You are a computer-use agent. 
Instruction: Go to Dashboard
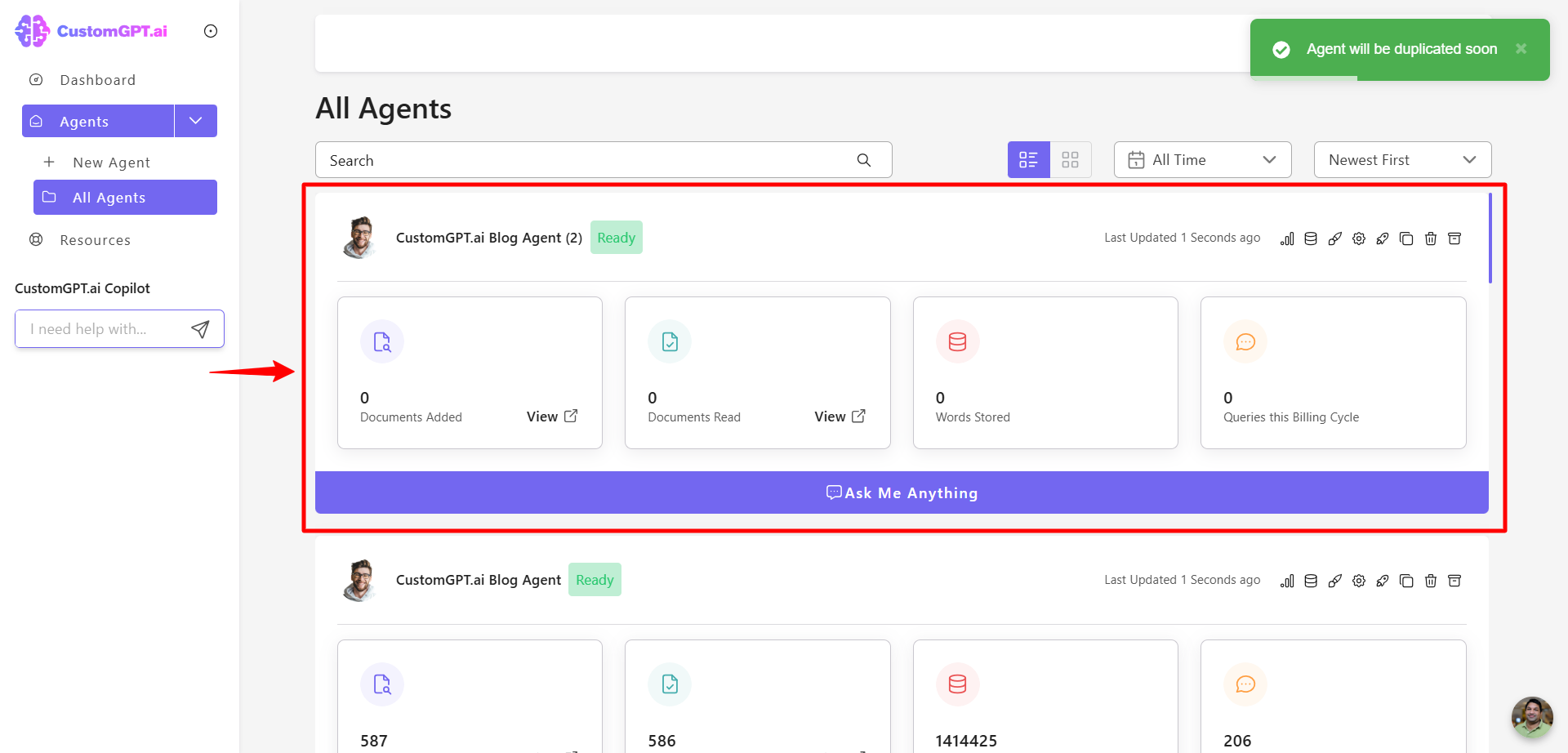click(97, 80)
